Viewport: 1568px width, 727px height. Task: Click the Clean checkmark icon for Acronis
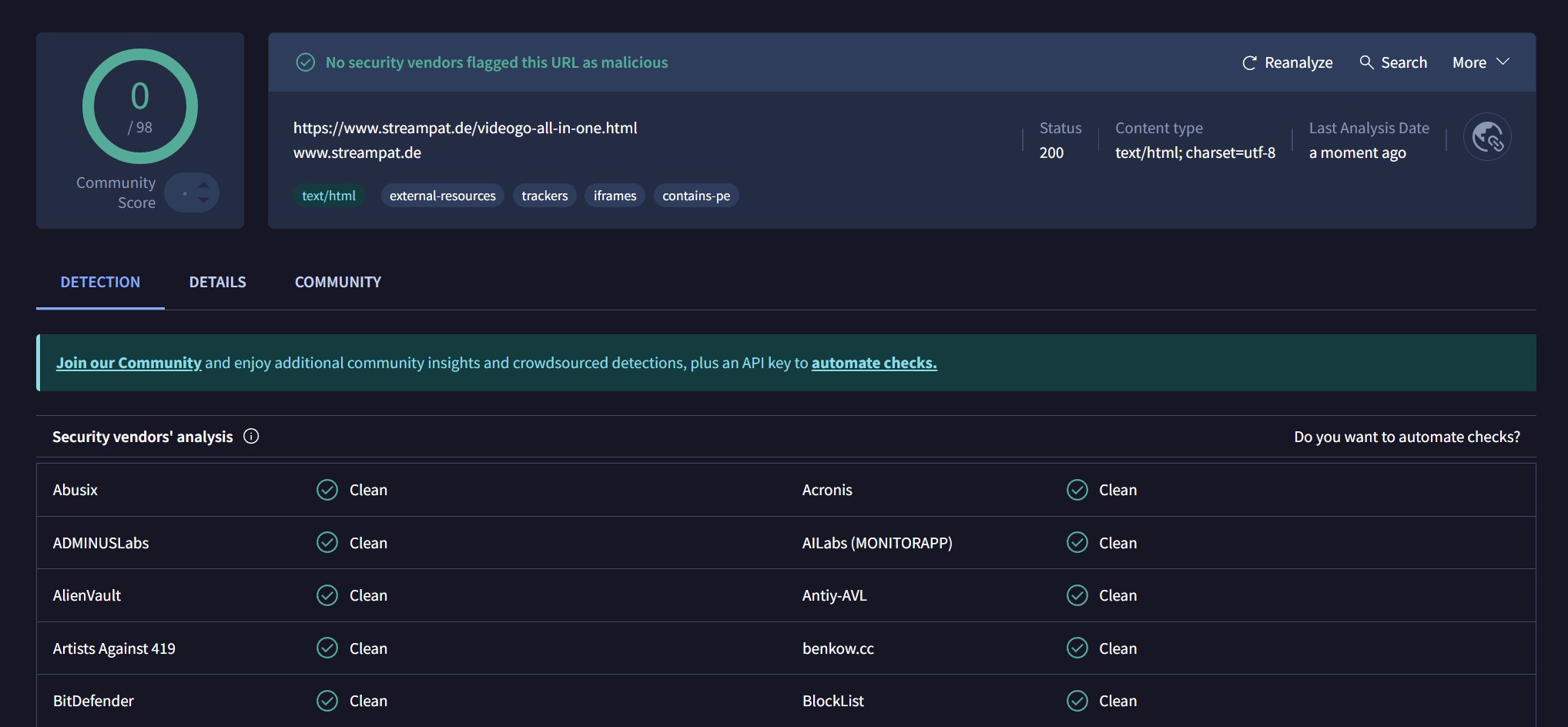1077,490
